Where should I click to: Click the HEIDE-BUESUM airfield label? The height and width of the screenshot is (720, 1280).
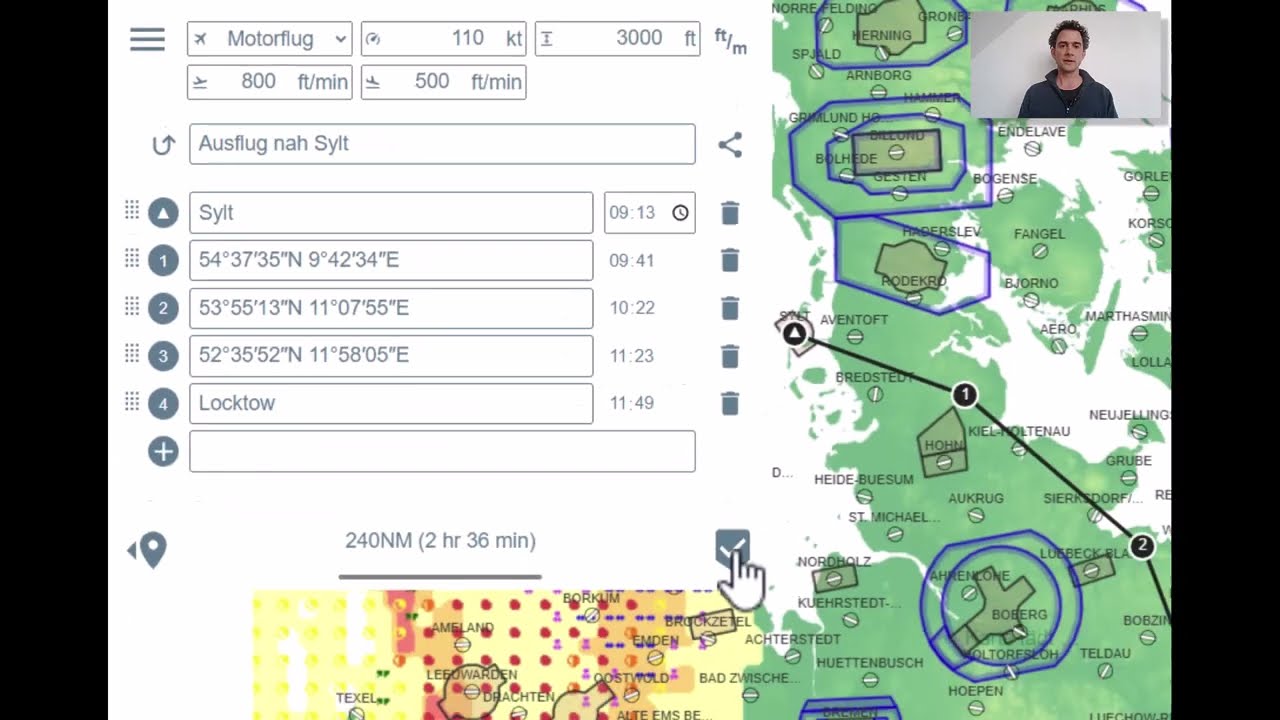863,480
